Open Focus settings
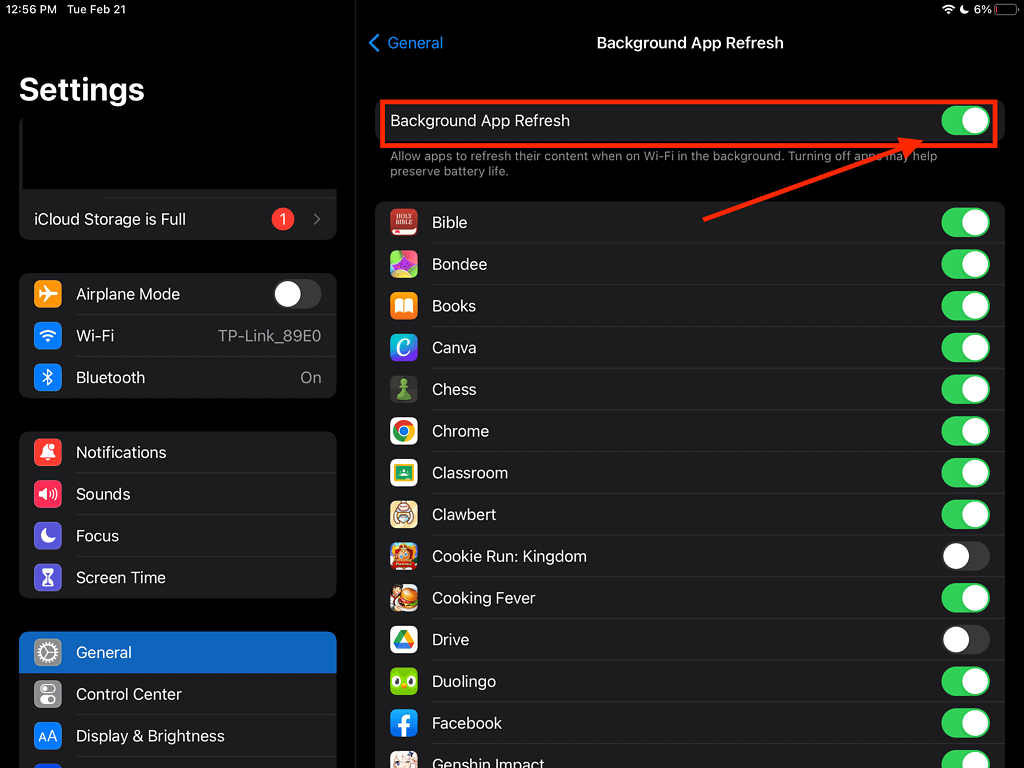This screenshot has height=768, width=1024. 178,536
